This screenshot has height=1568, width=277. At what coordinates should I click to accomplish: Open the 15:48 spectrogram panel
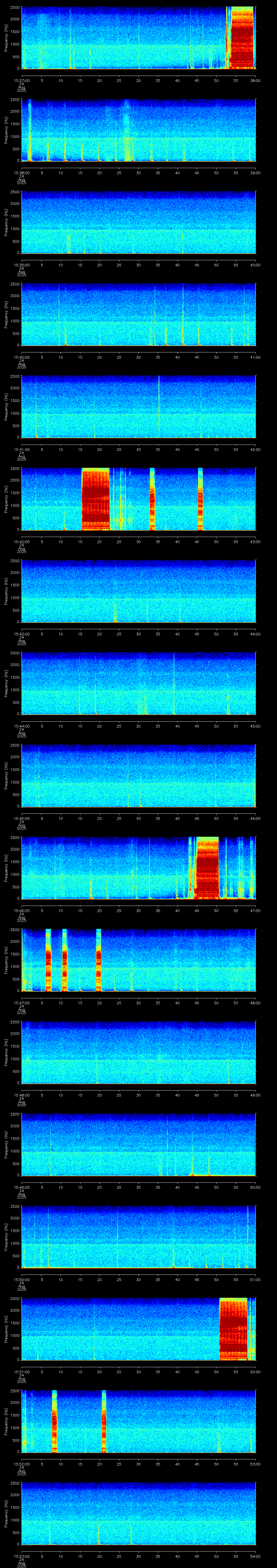138,1052
